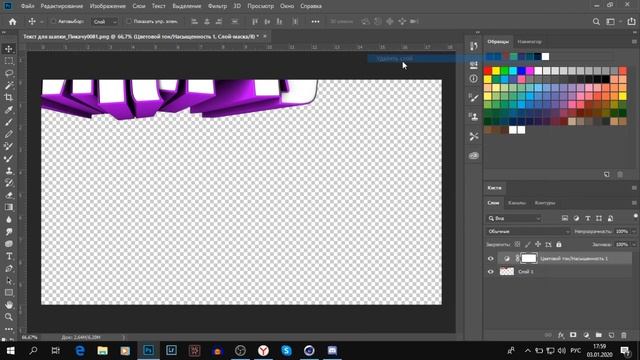Open the blend mode Обычные dropdown
The image size is (640, 360).
pos(529,231)
